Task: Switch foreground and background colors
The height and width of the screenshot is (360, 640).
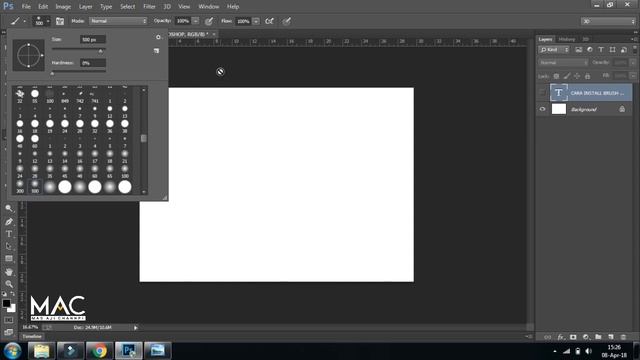Action: 13,293
